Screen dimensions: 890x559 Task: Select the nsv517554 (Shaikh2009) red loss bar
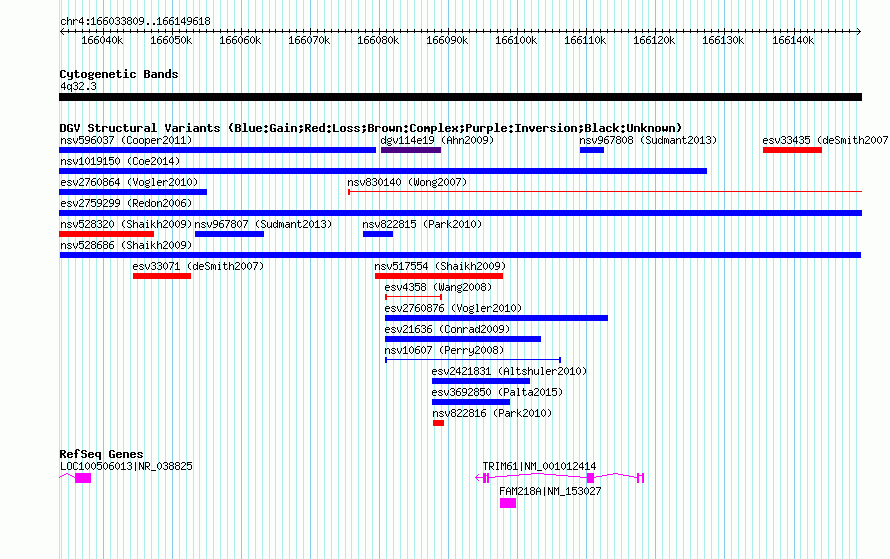coord(439,276)
